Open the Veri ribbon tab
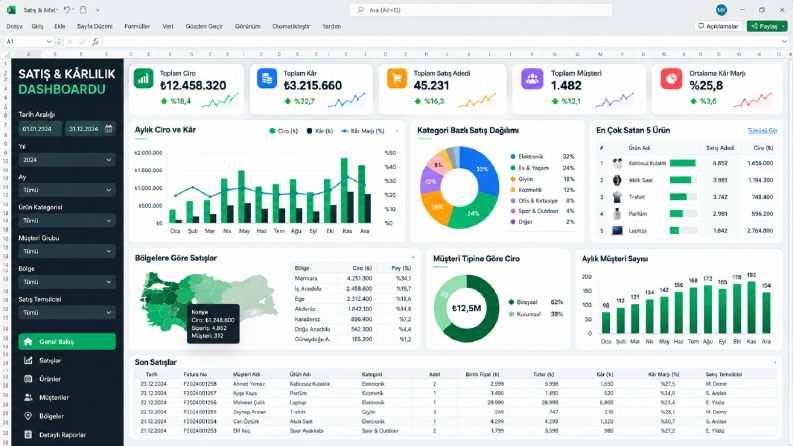 (x=168, y=26)
